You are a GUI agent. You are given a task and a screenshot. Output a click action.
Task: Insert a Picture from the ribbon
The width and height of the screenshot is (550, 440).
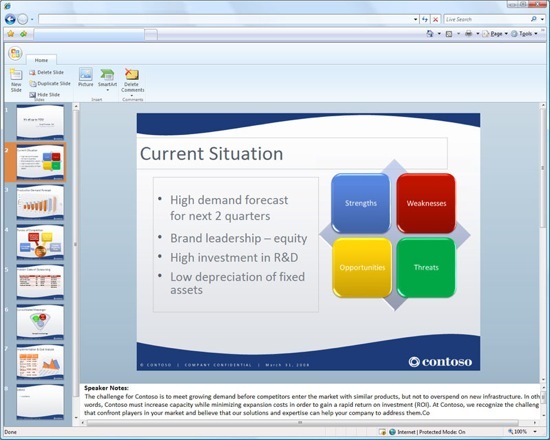coord(86,77)
